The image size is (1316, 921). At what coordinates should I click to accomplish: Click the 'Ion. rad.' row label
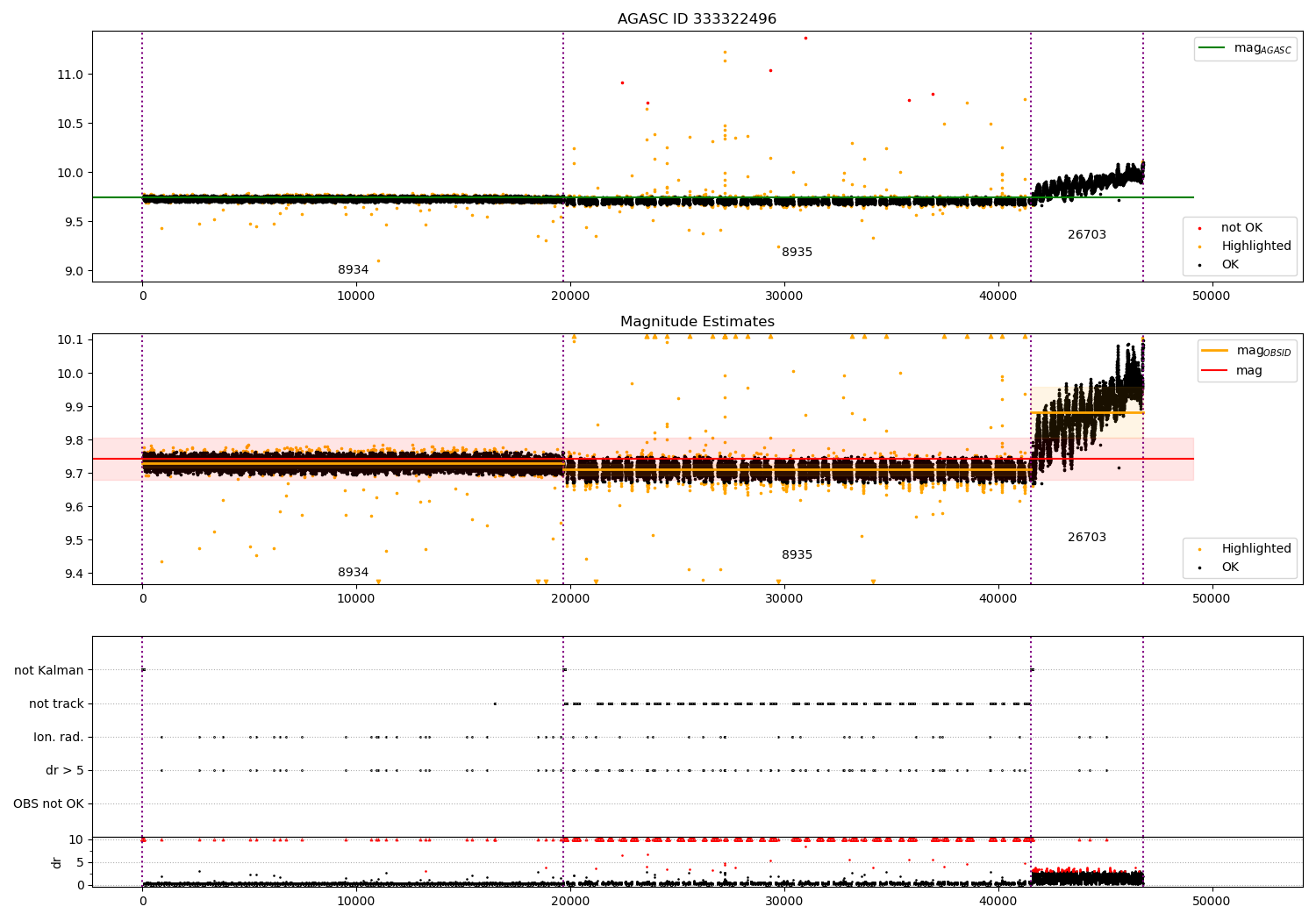(x=59, y=738)
